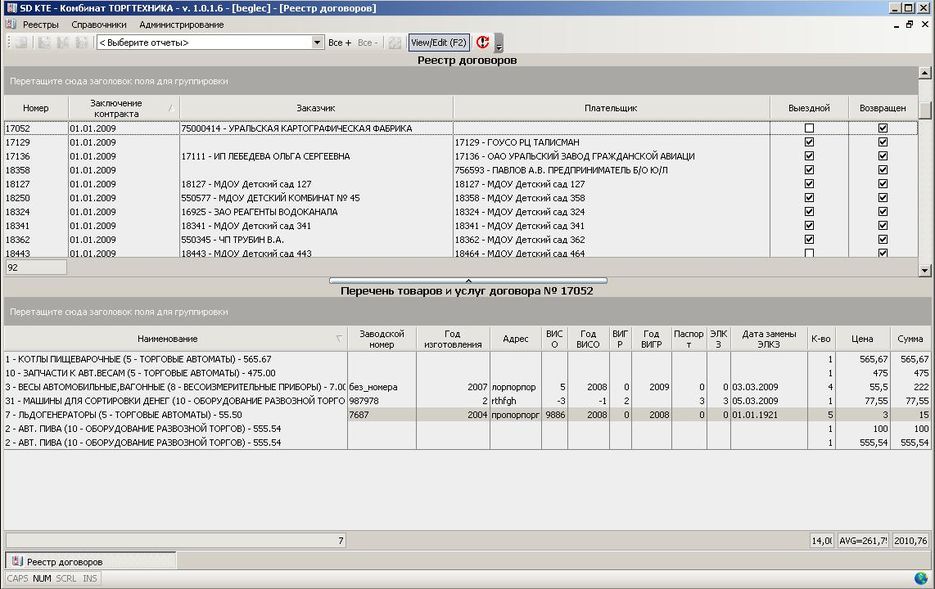
Task: Click the 'Заказчик' column header
Action: click(316, 108)
